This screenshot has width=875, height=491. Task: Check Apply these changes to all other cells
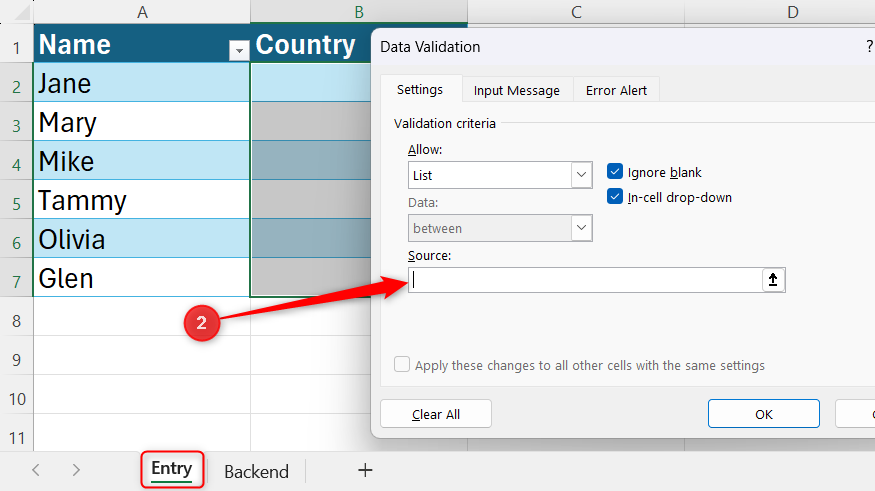pos(402,364)
